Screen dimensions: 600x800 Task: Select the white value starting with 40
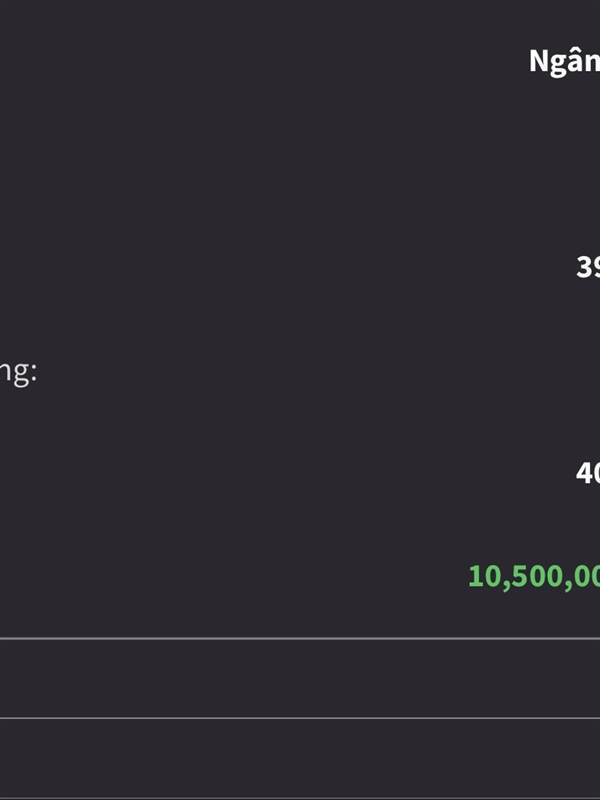point(588,473)
